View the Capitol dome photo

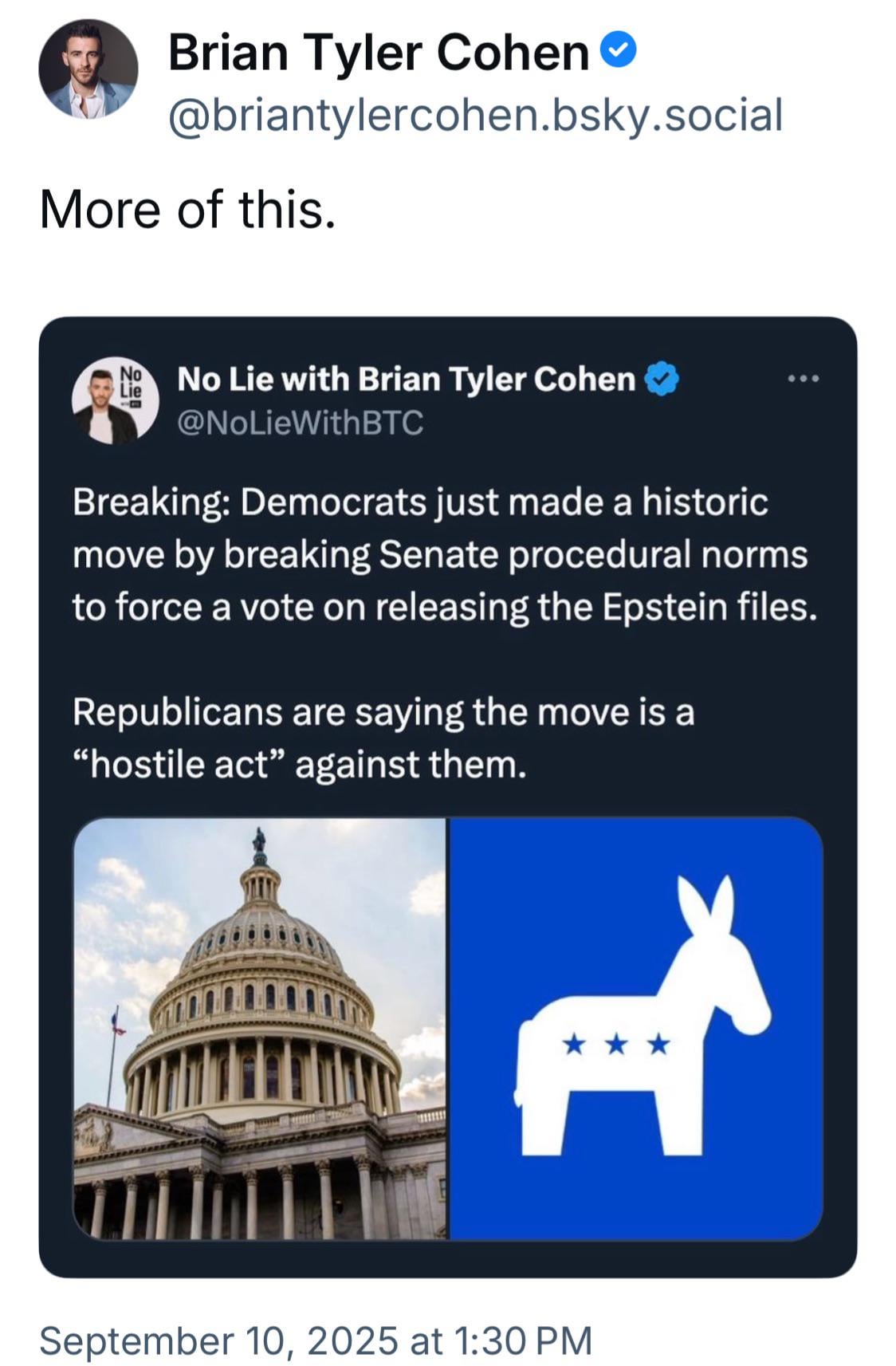point(261,1028)
